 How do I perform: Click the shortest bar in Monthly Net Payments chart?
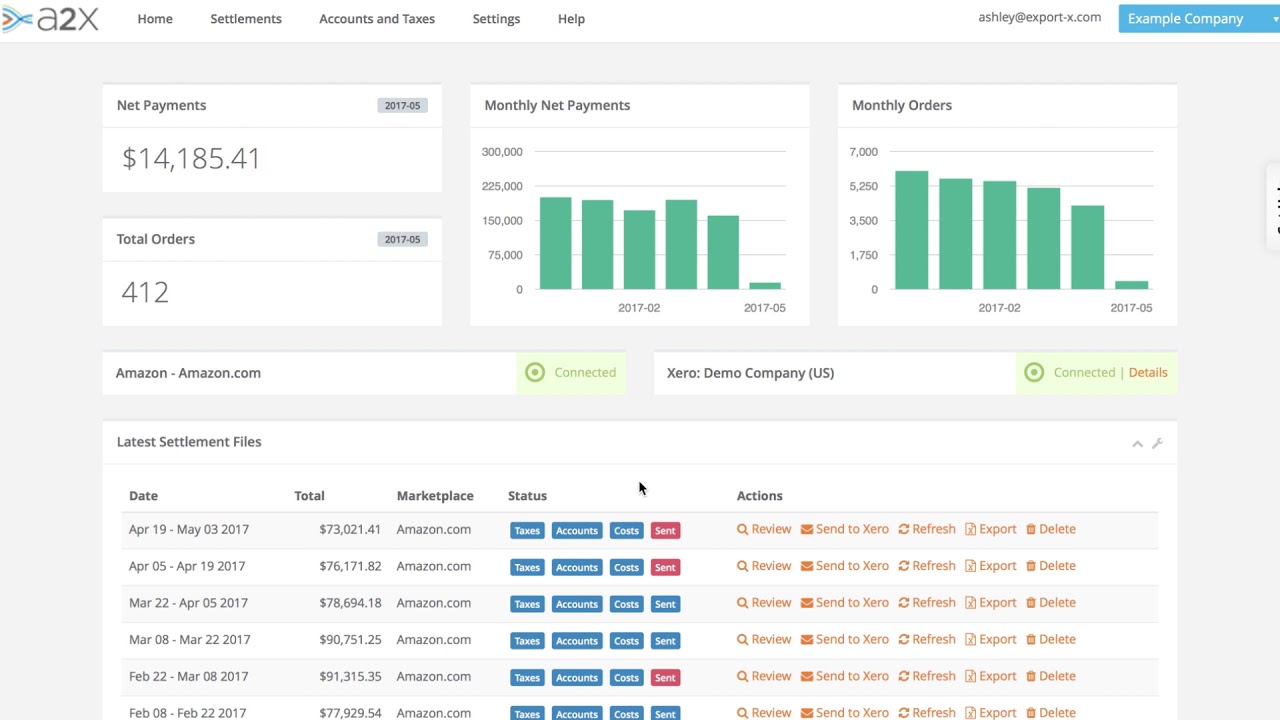pos(765,286)
